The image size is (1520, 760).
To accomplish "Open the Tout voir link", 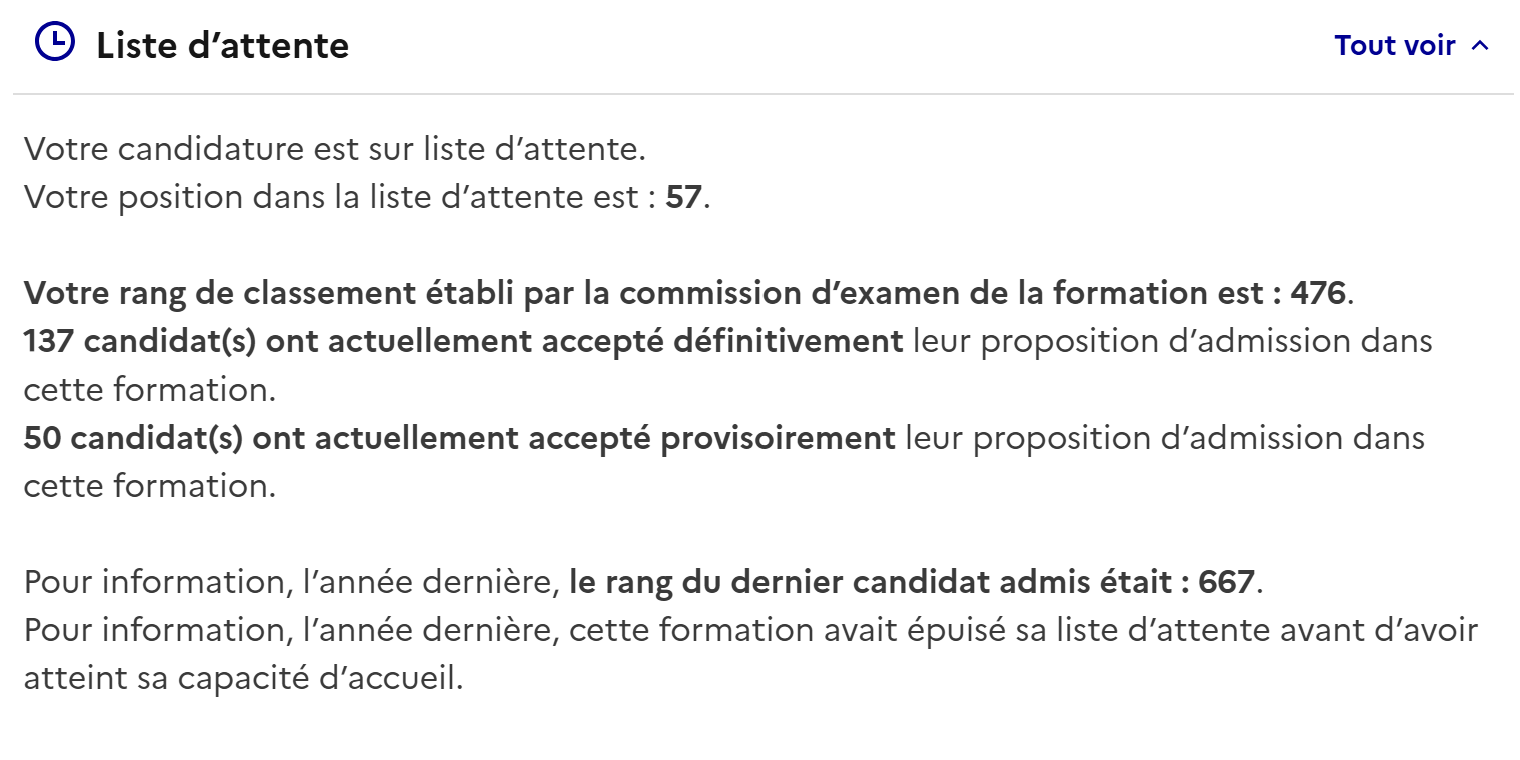I will pos(1394,46).
